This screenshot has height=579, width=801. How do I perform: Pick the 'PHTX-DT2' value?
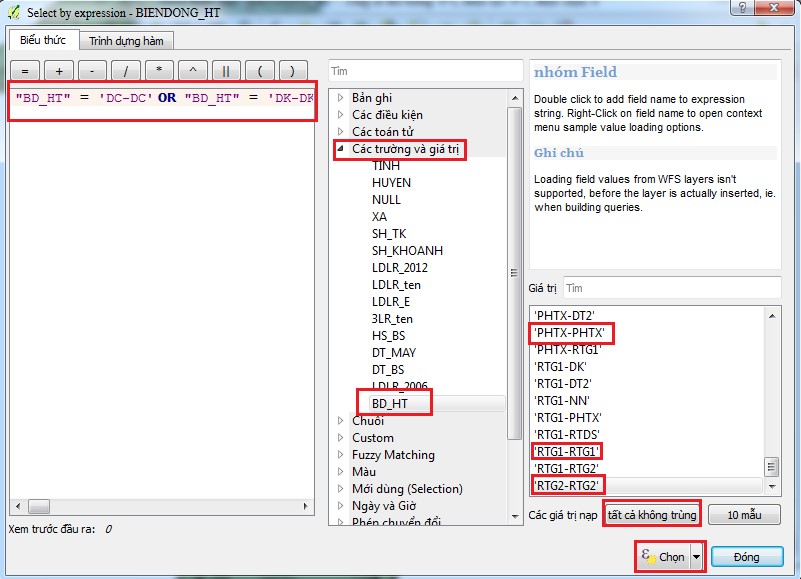(x=564, y=315)
